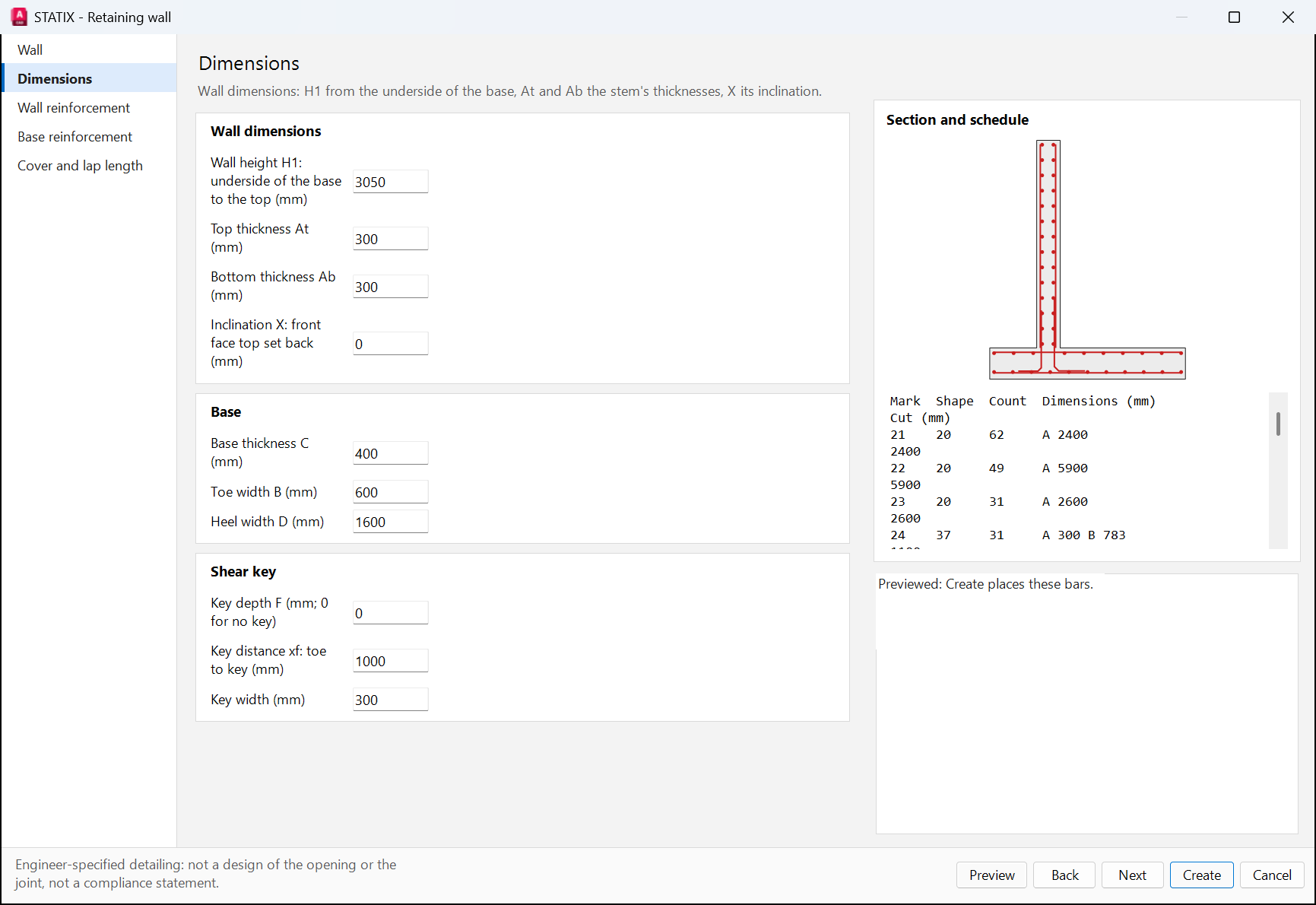
Task: Edit the Key distance xf field
Action: pos(391,661)
